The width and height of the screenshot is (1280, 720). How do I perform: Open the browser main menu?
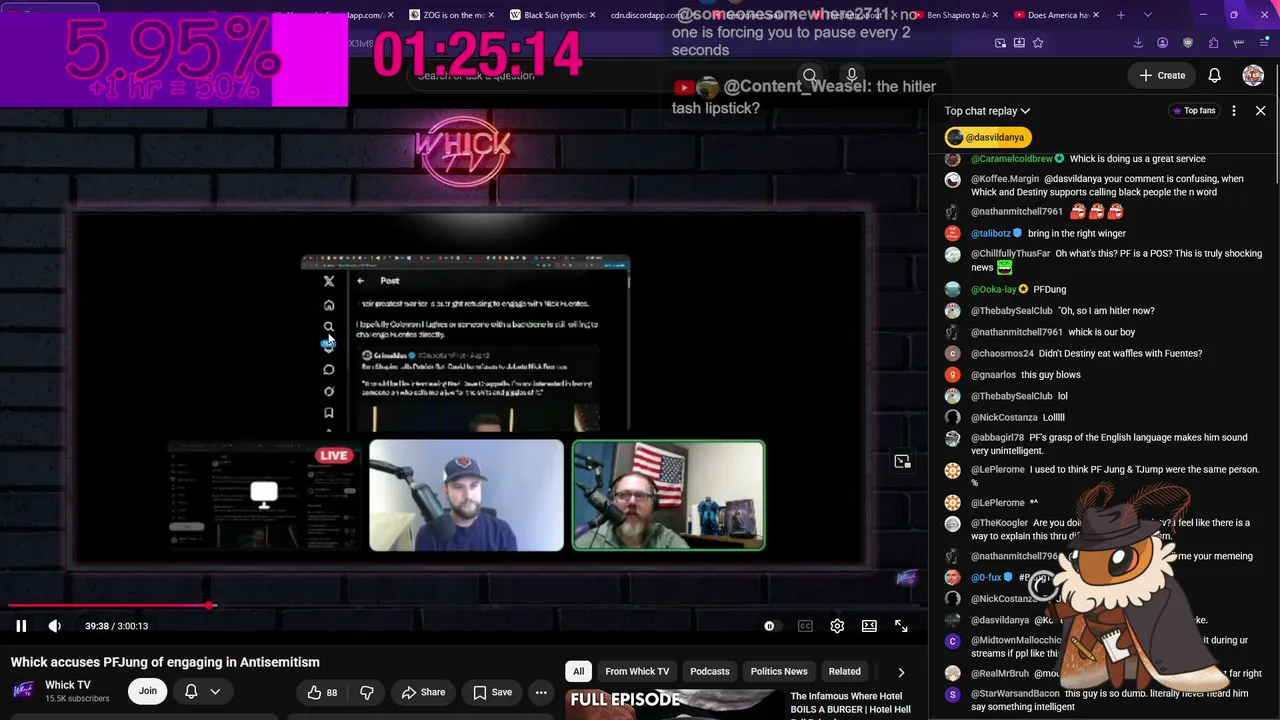point(1262,43)
